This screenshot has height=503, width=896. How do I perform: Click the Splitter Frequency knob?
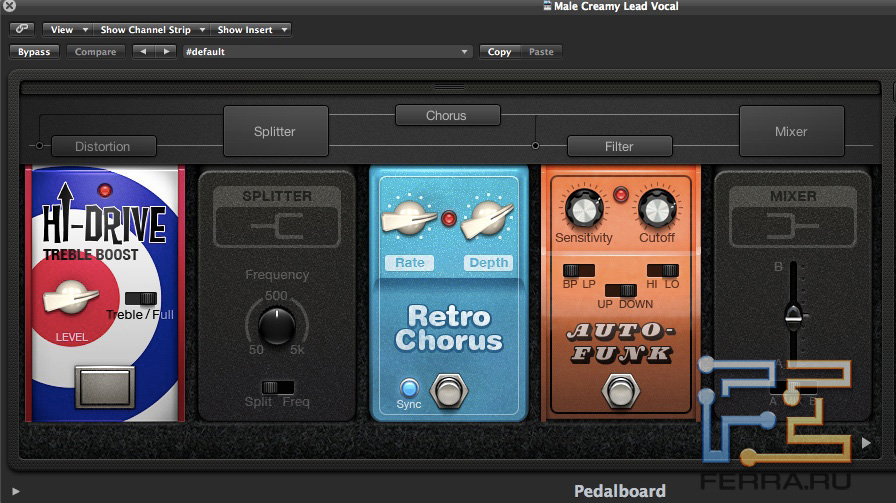[x=277, y=325]
